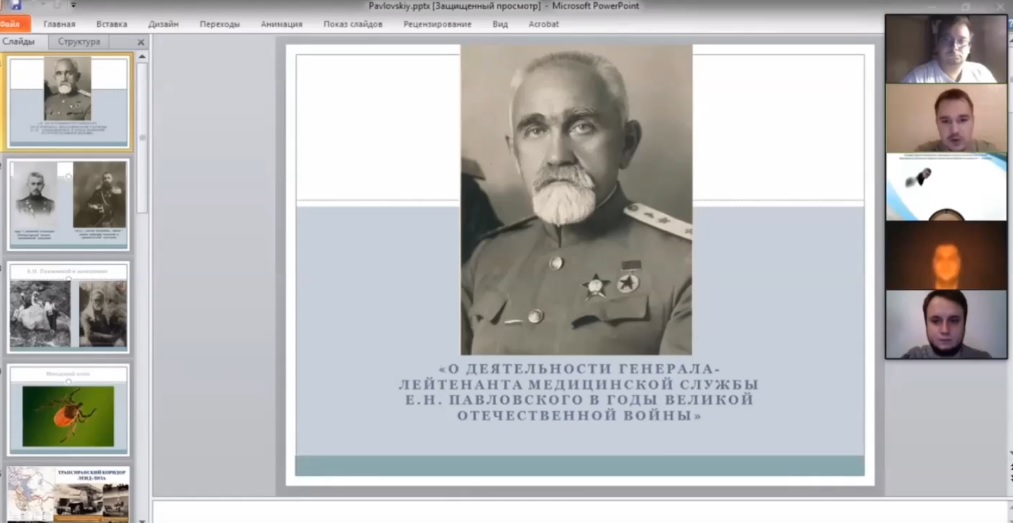Switch to the Структура pane tab
The height and width of the screenshot is (523, 1013).
coord(79,42)
